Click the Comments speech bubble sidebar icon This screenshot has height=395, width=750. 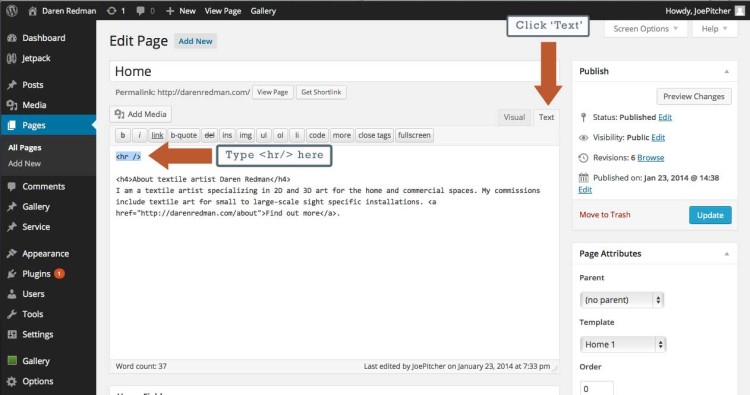click(x=12, y=187)
